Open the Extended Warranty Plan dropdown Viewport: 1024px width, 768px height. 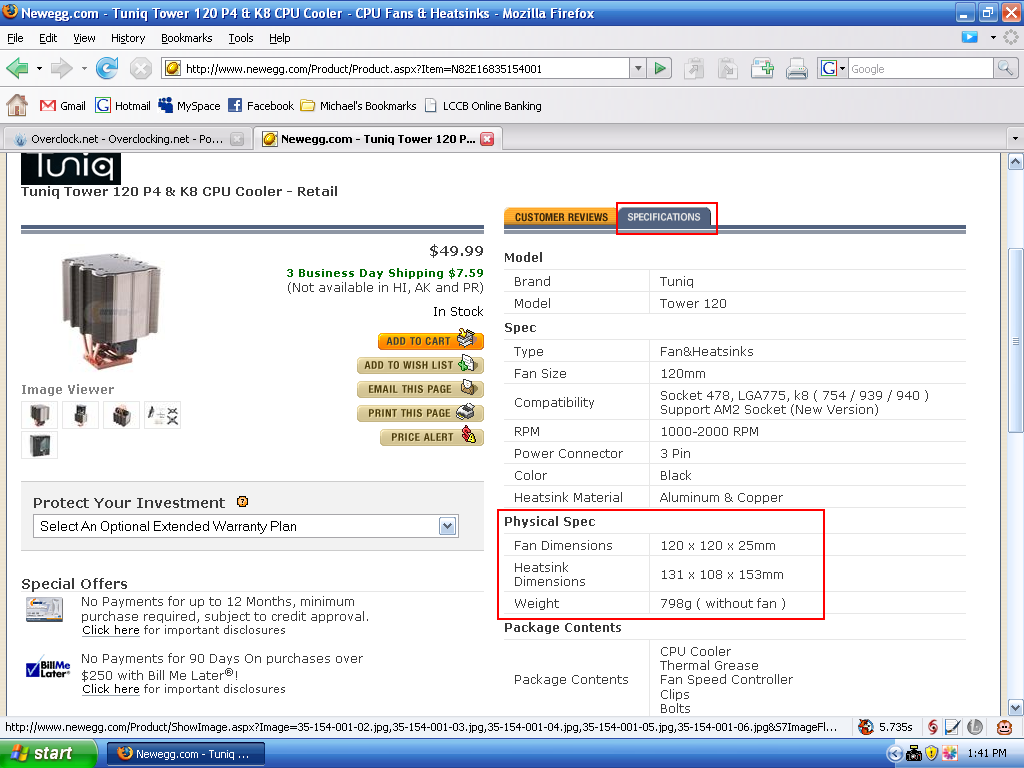coord(447,526)
